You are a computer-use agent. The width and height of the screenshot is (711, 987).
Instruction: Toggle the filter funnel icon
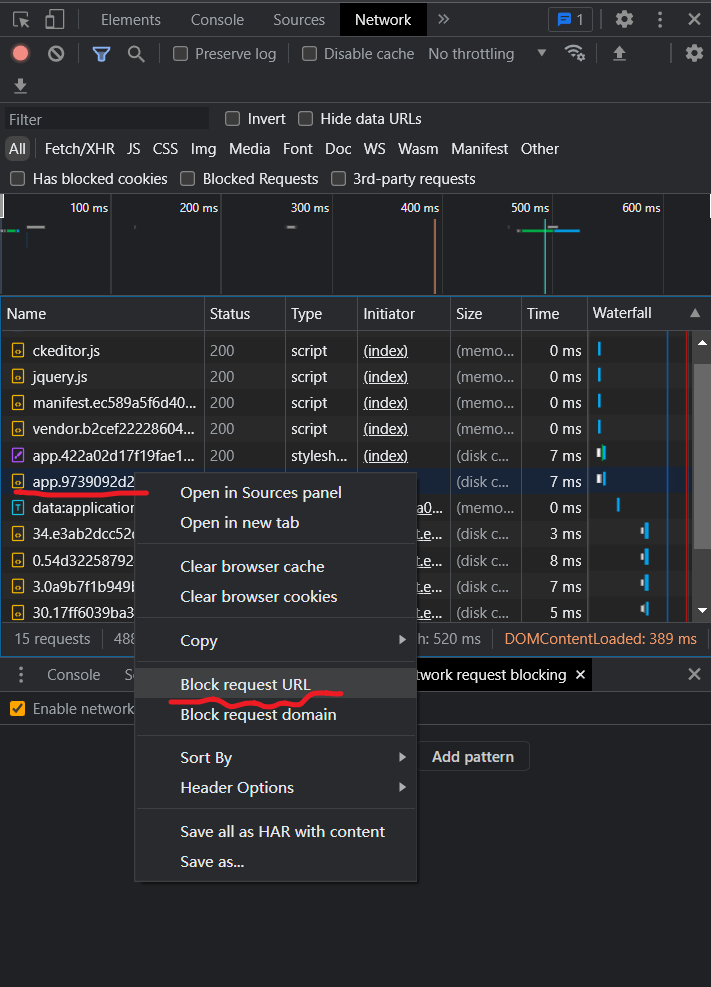(x=101, y=54)
